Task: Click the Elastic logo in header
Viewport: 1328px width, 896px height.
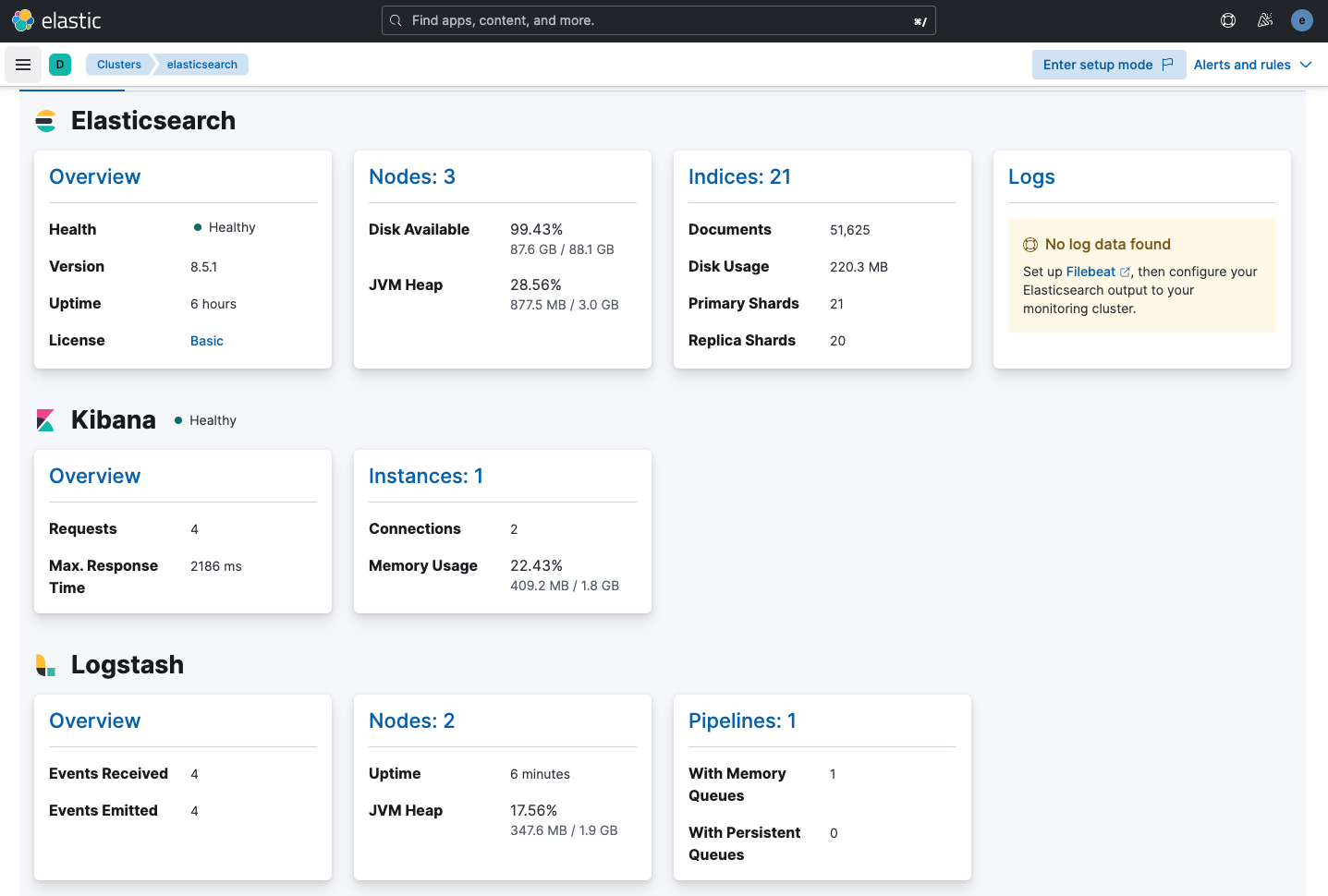Action: (56, 20)
